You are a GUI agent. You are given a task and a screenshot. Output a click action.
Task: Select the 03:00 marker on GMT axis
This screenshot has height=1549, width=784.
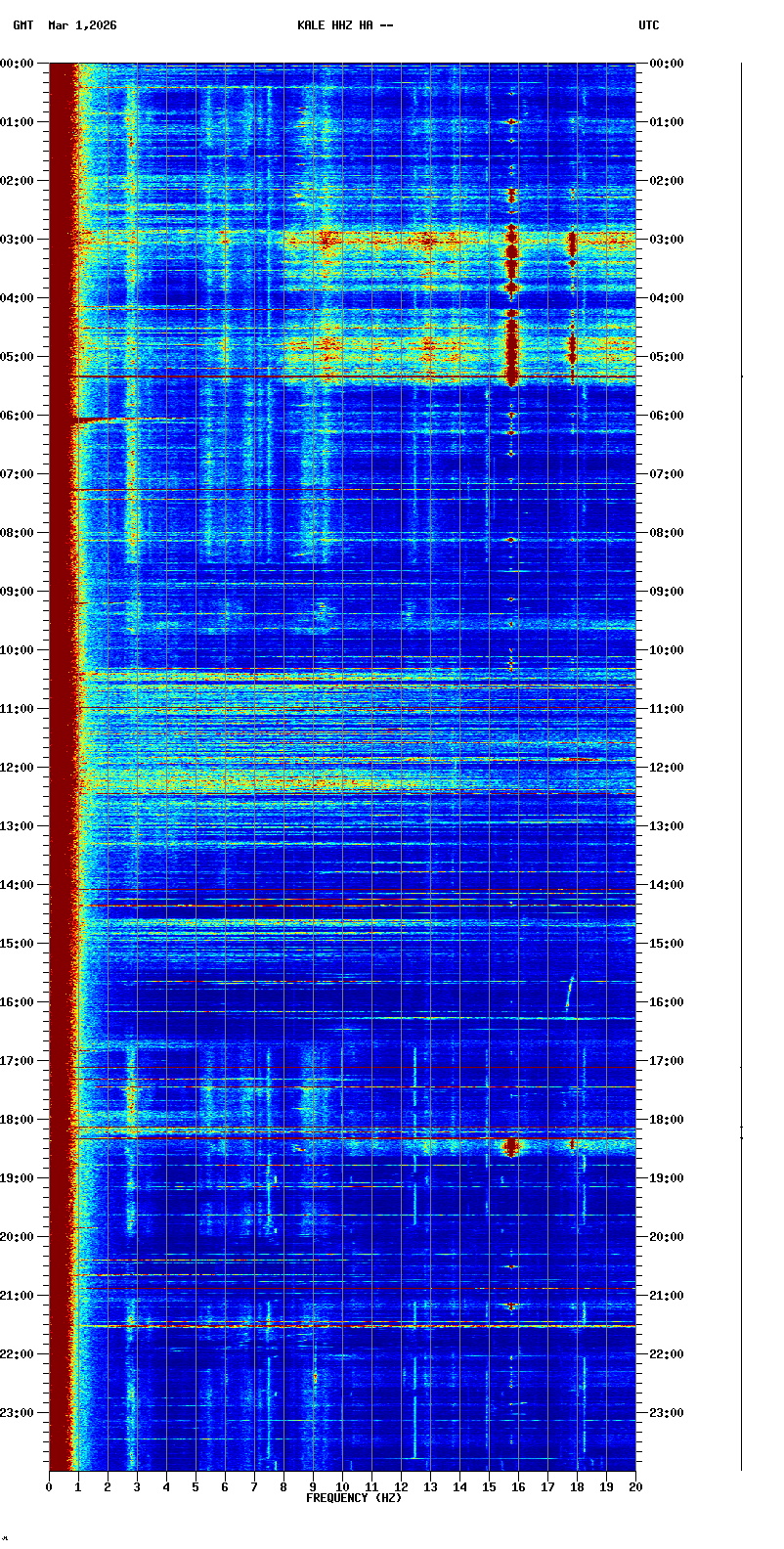click(x=19, y=240)
